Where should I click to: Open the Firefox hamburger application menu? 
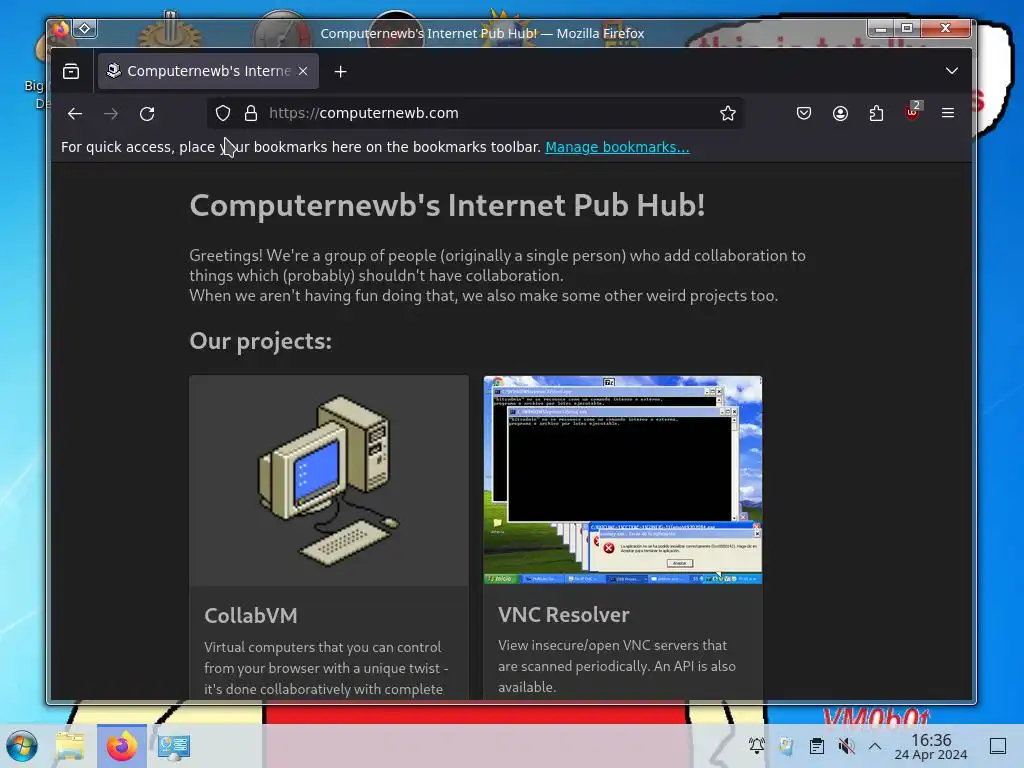click(x=948, y=113)
